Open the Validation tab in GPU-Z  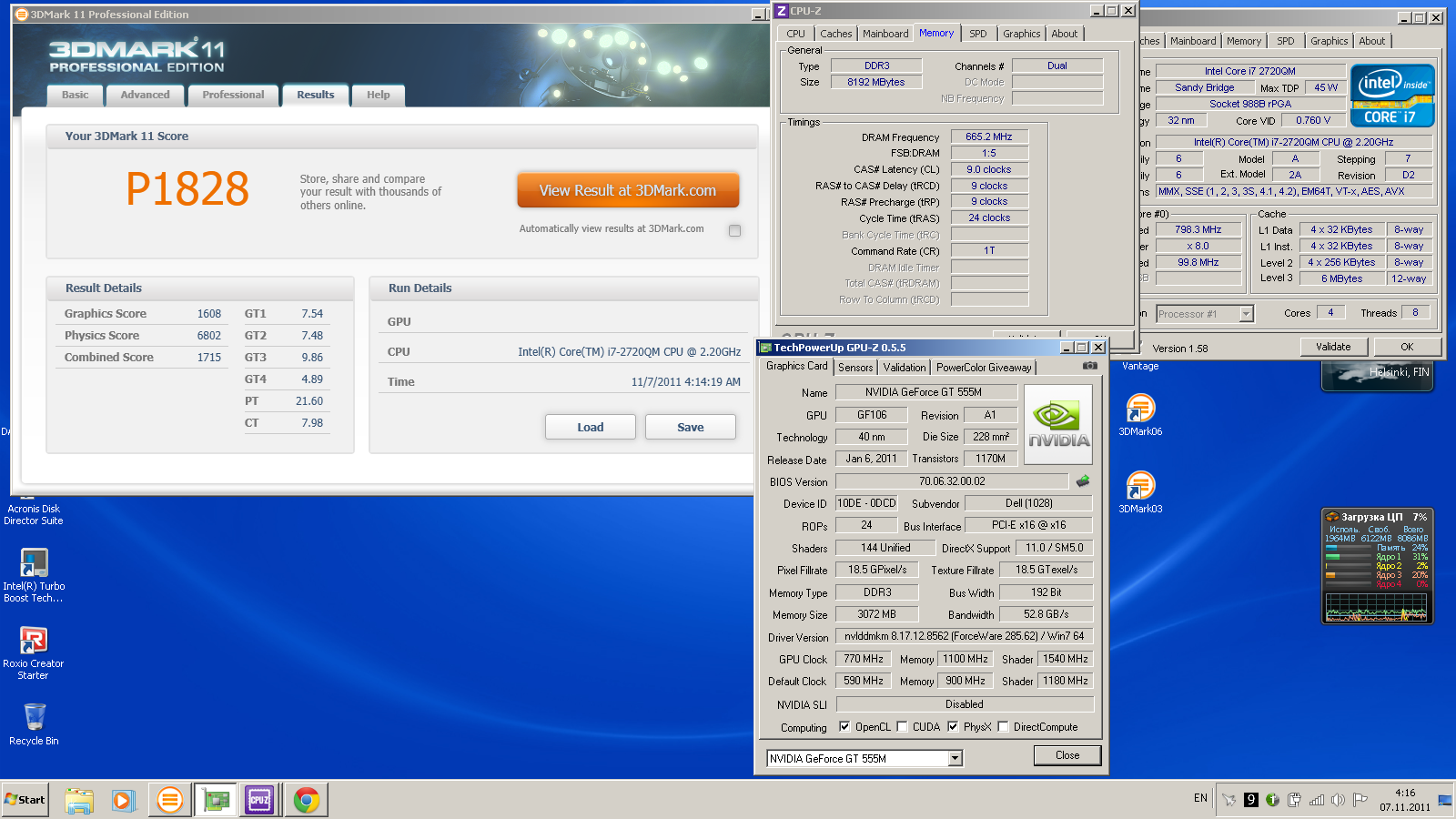(905, 367)
